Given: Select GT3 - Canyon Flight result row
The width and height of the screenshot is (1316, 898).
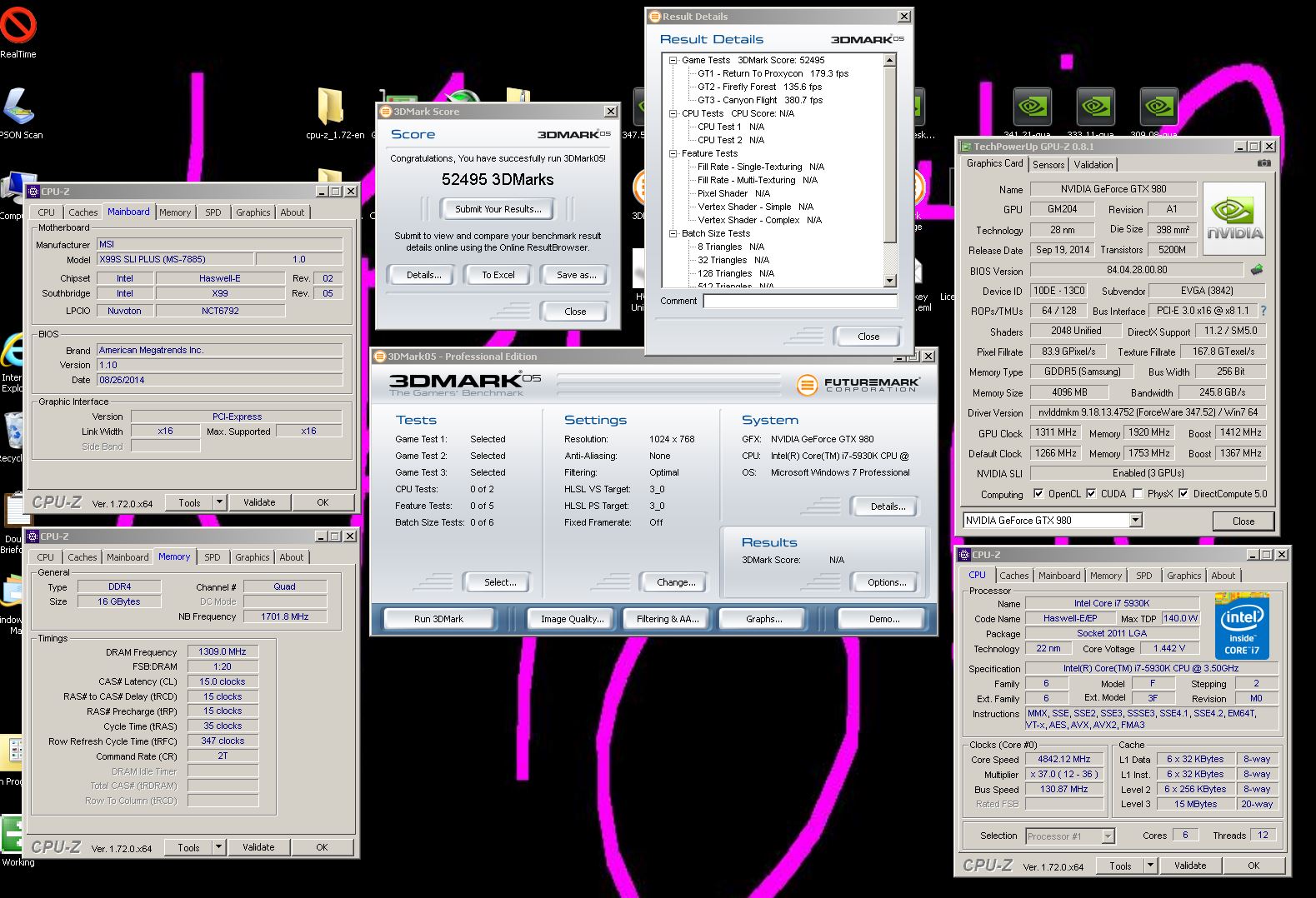Looking at the screenshot, I should pos(759,100).
